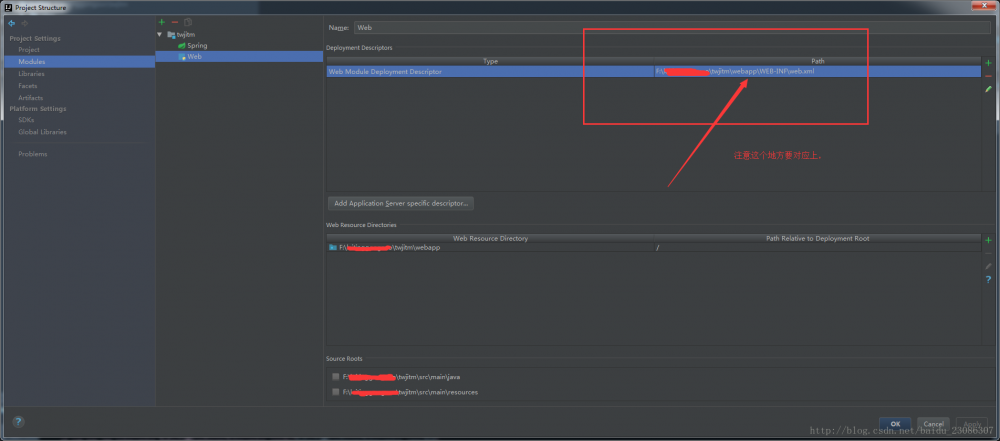Screen dimensions: 1000x441
Task: Click the forward navigation arrow
Action: tap(25, 23)
